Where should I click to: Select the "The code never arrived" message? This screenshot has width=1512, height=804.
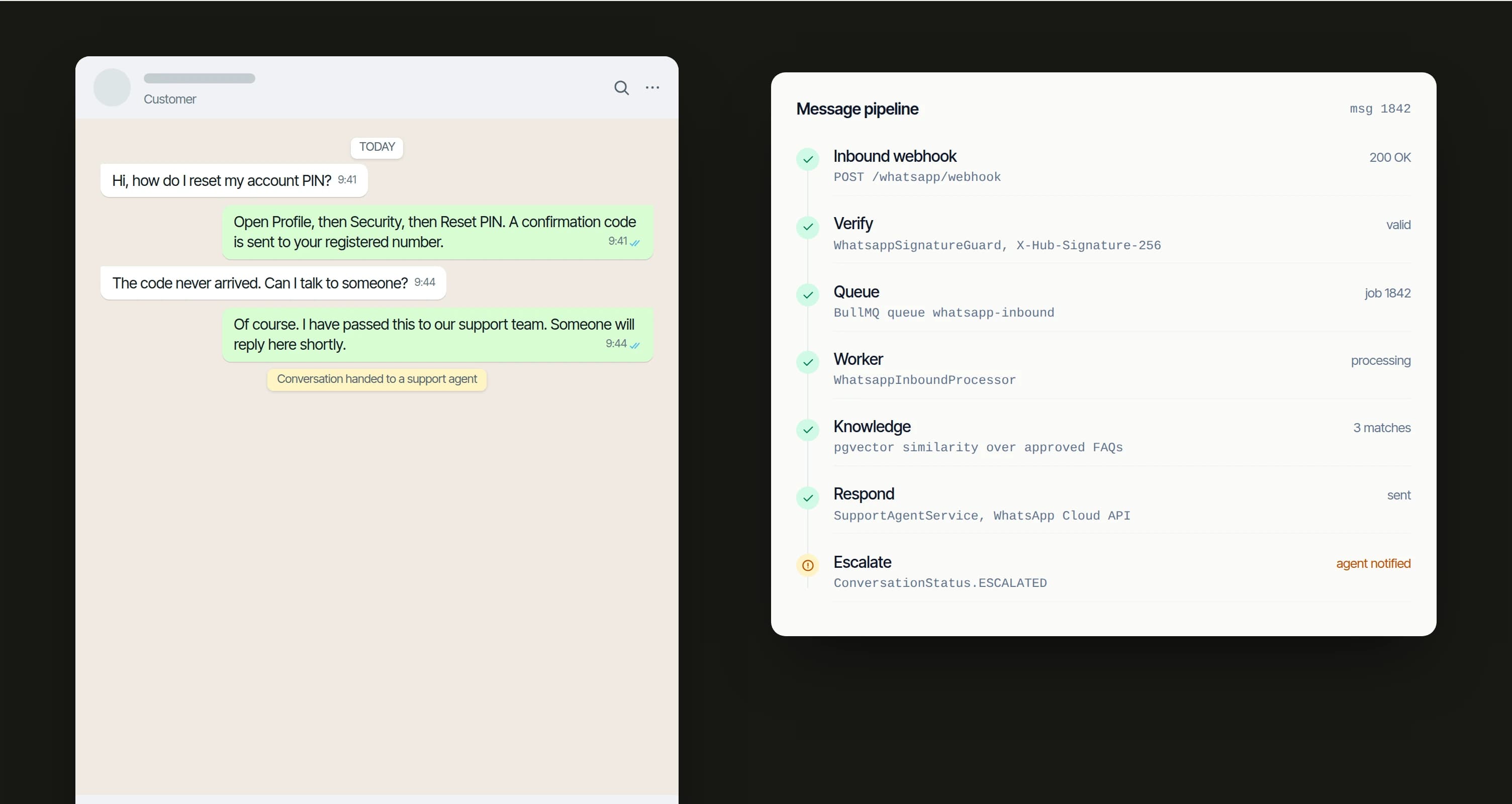click(x=273, y=283)
